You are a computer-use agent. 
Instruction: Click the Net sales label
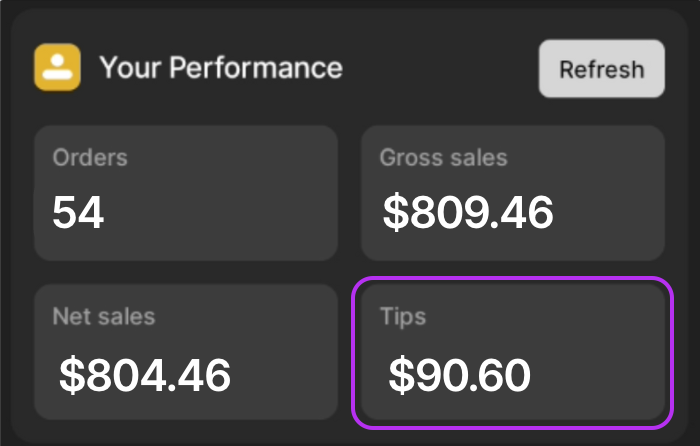click(x=104, y=317)
